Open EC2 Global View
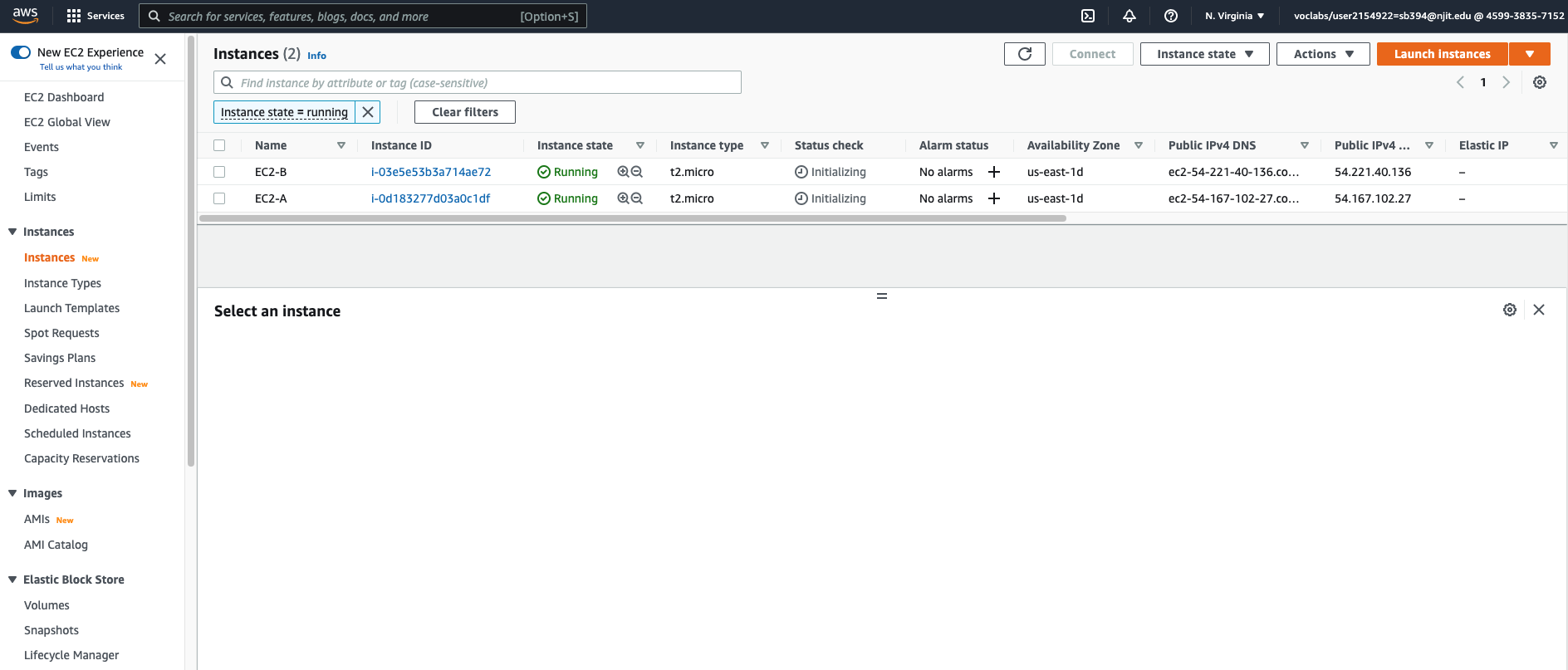 click(x=67, y=122)
